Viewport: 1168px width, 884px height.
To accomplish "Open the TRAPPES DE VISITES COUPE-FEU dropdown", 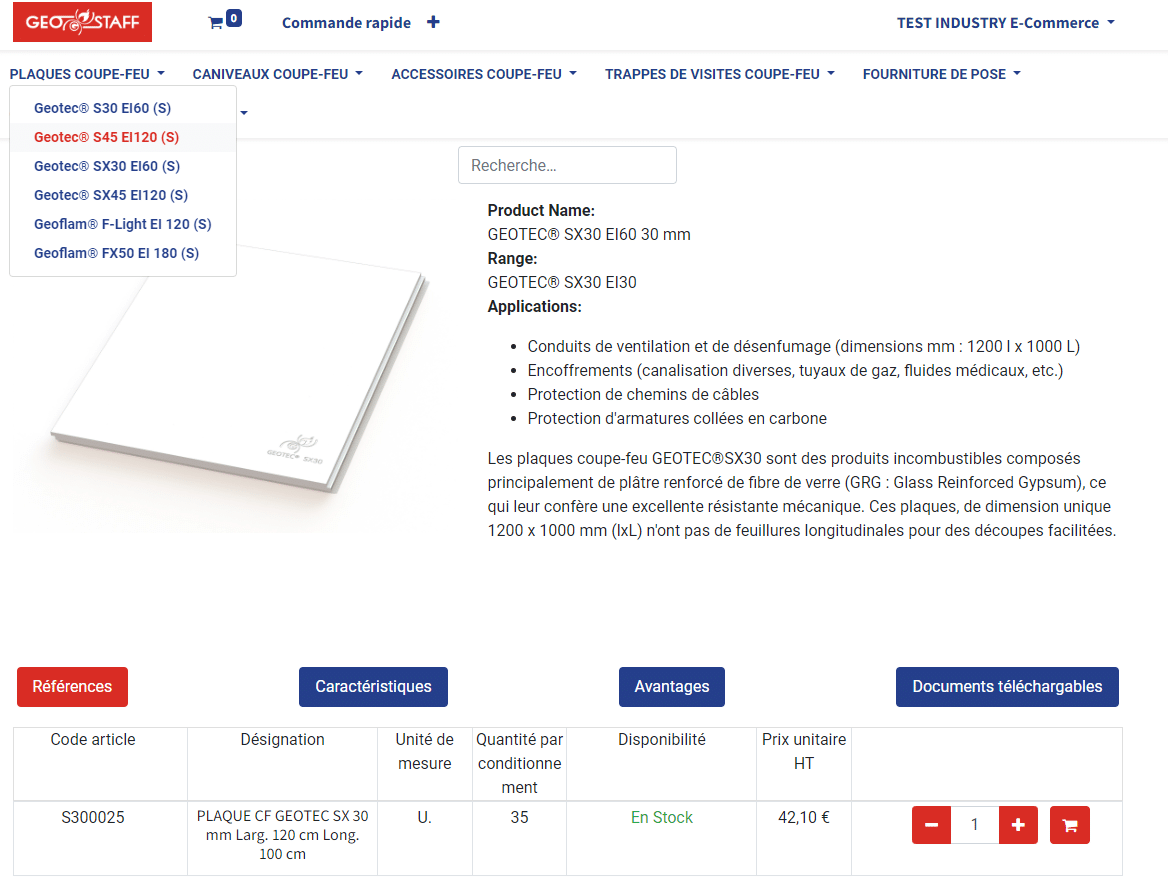I will (x=718, y=73).
